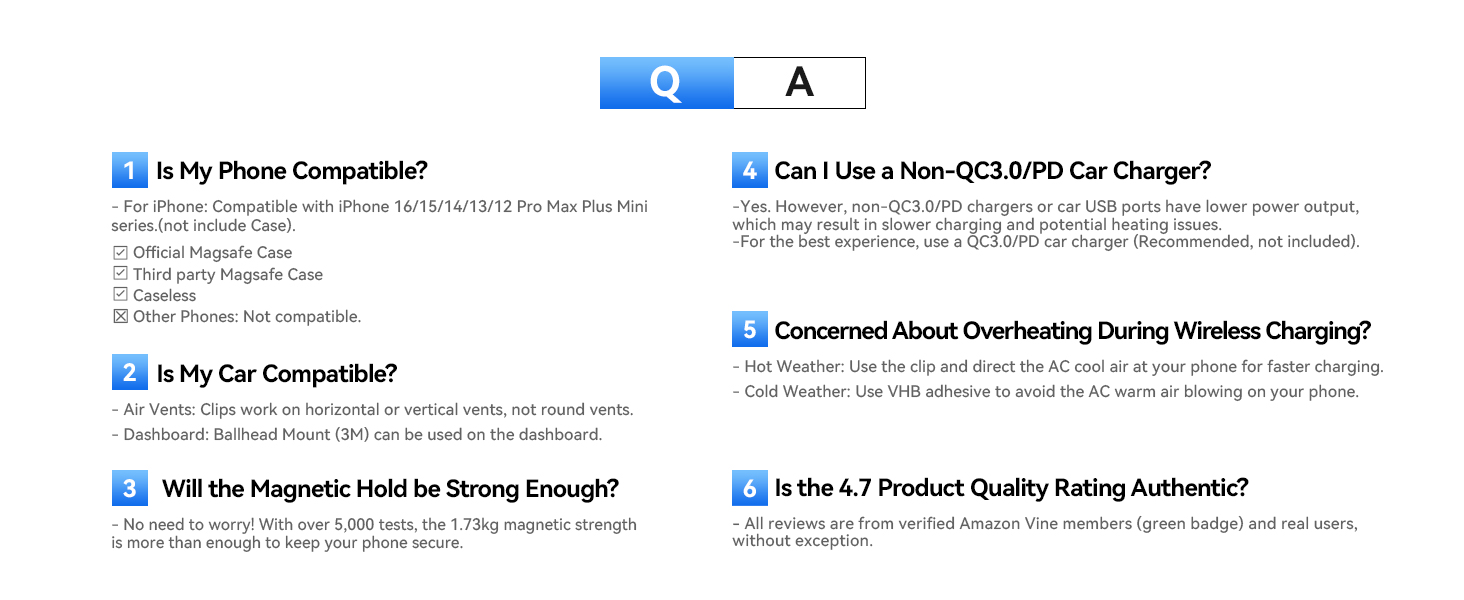
Task: Click the blue number 3 badge
Action: coord(129,488)
